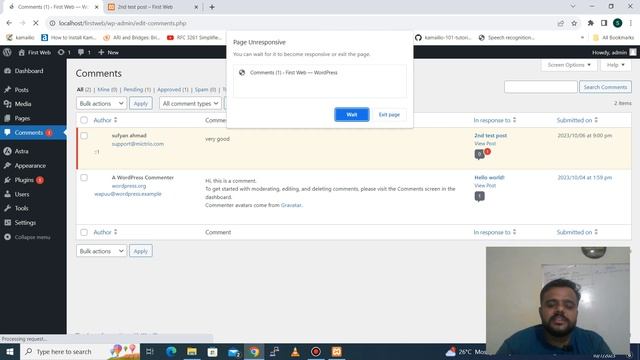The width and height of the screenshot is (640, 360).
Task: Filter comments by Pending
Action: click(137, 89)
